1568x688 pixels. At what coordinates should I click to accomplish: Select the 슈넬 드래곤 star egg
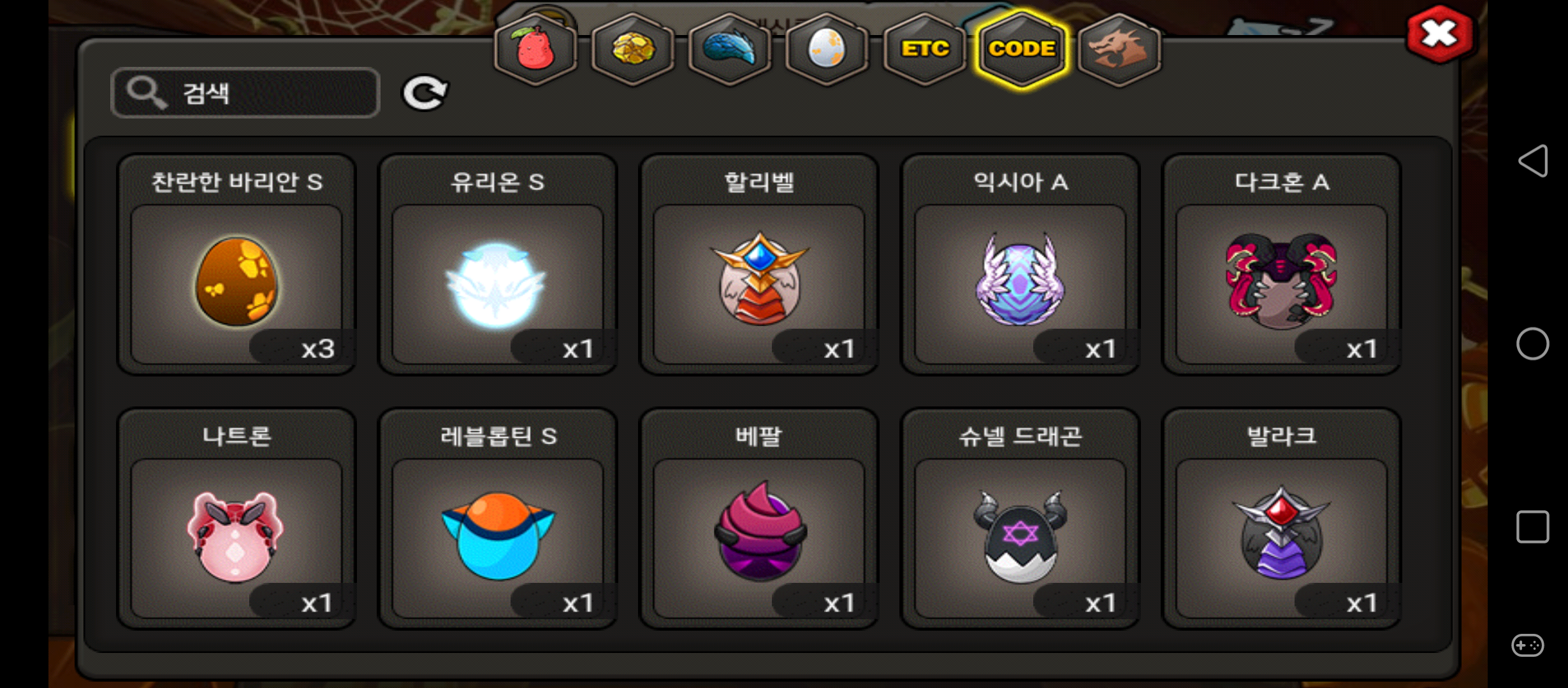pos(1020,519)
